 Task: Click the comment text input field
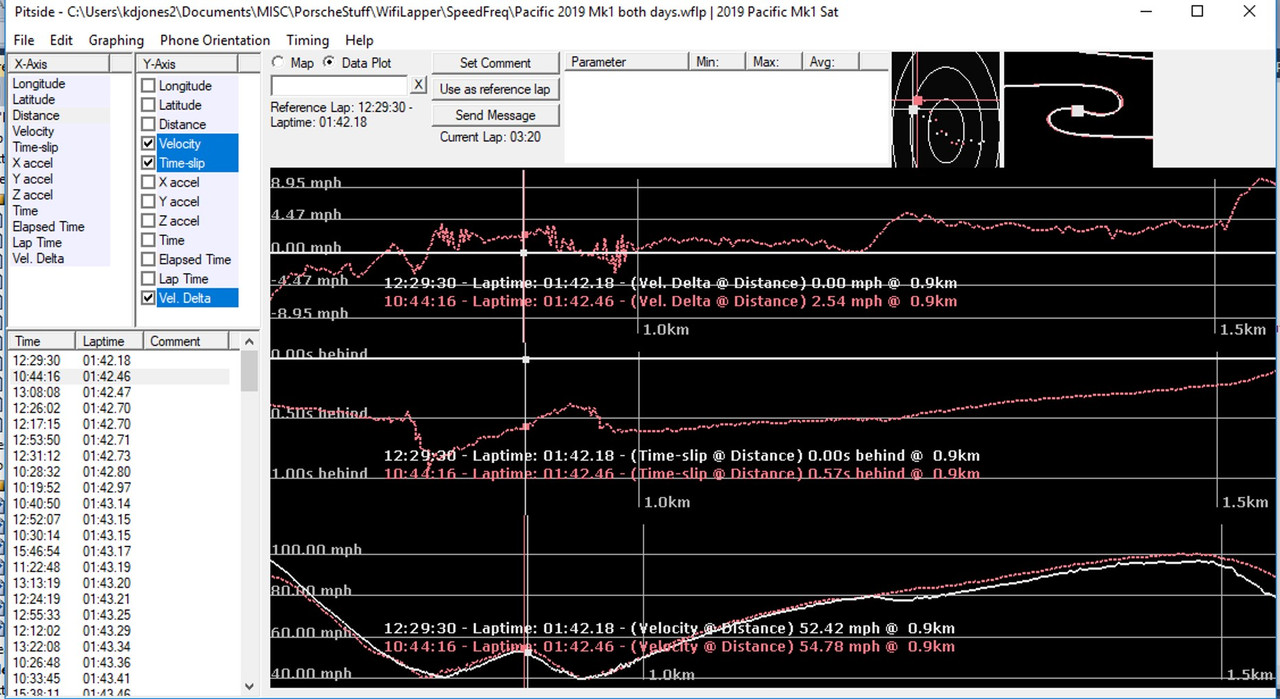[x=339, y=86]
